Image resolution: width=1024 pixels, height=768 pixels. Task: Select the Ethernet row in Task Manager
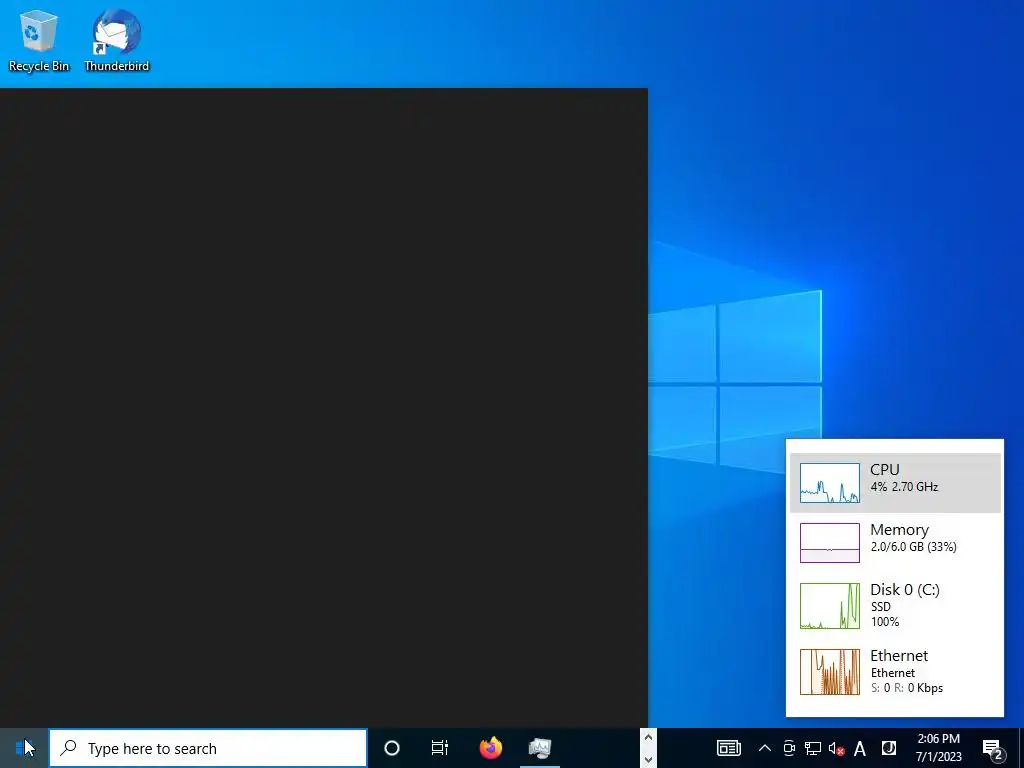895,671
